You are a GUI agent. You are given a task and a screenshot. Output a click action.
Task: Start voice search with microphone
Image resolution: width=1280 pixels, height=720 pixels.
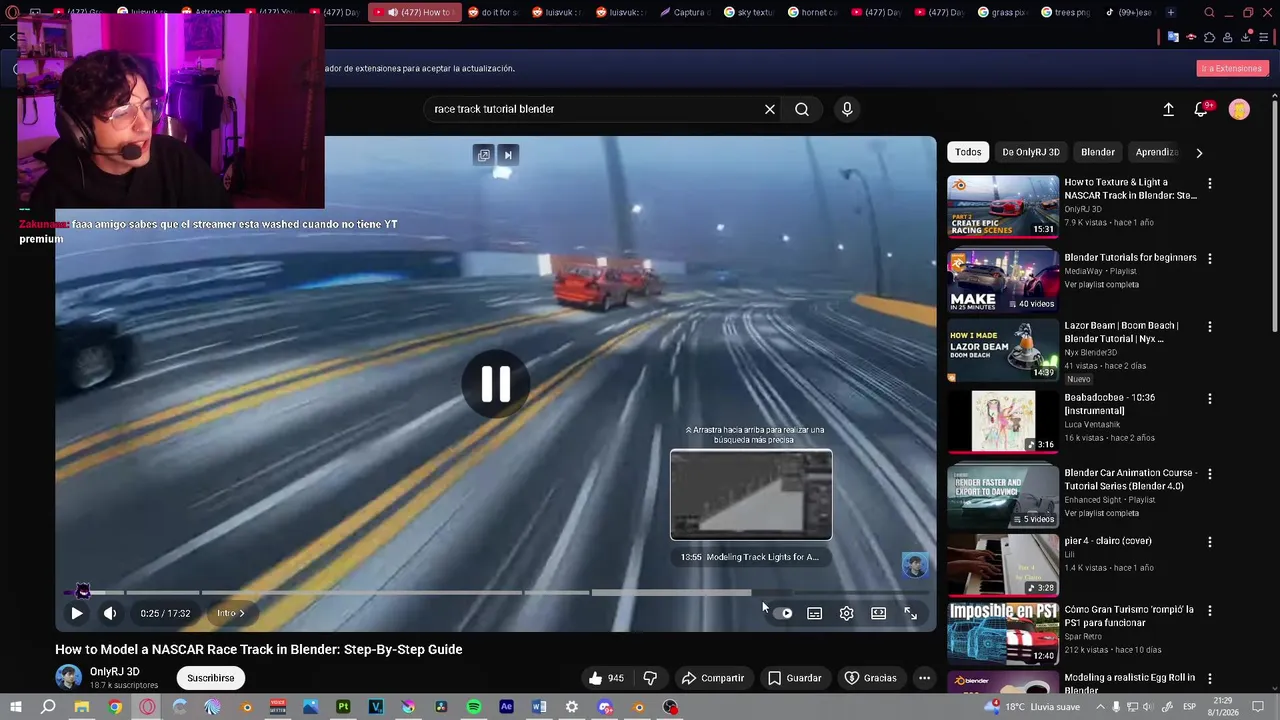coord(847,109)
